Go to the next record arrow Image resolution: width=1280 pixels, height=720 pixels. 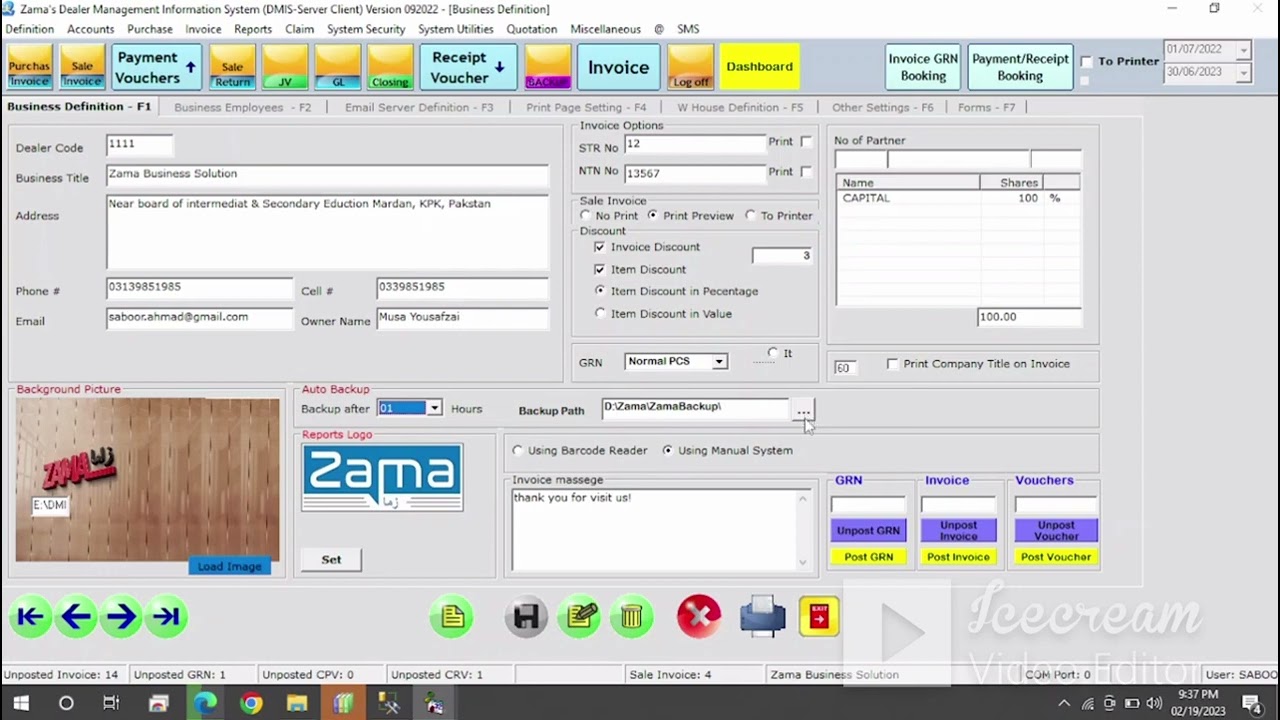121,617
